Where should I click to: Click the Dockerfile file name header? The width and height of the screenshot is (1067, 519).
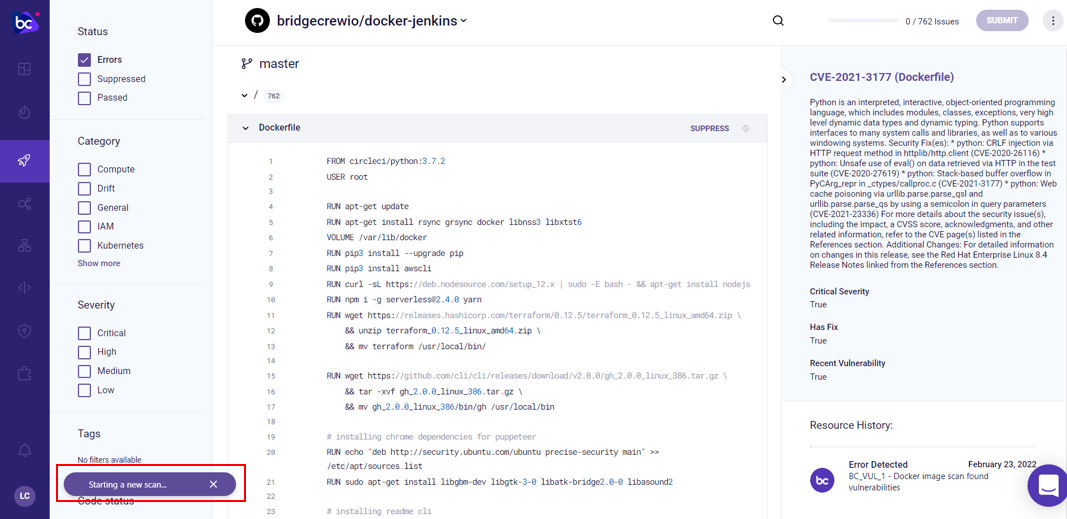[280, 128]
